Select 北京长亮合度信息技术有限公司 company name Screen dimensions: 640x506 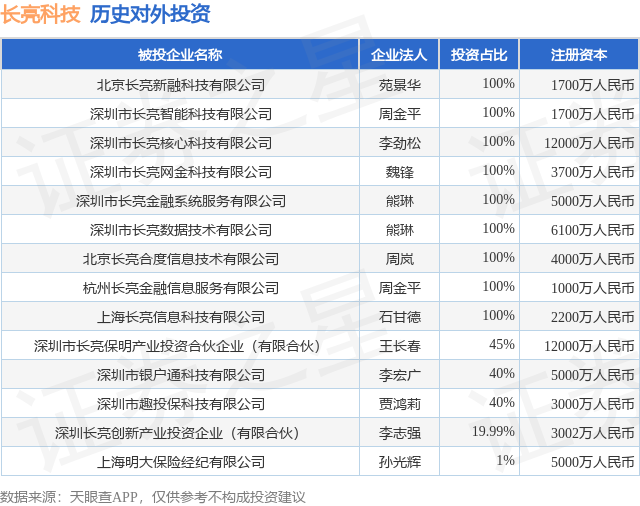[181, 259]
